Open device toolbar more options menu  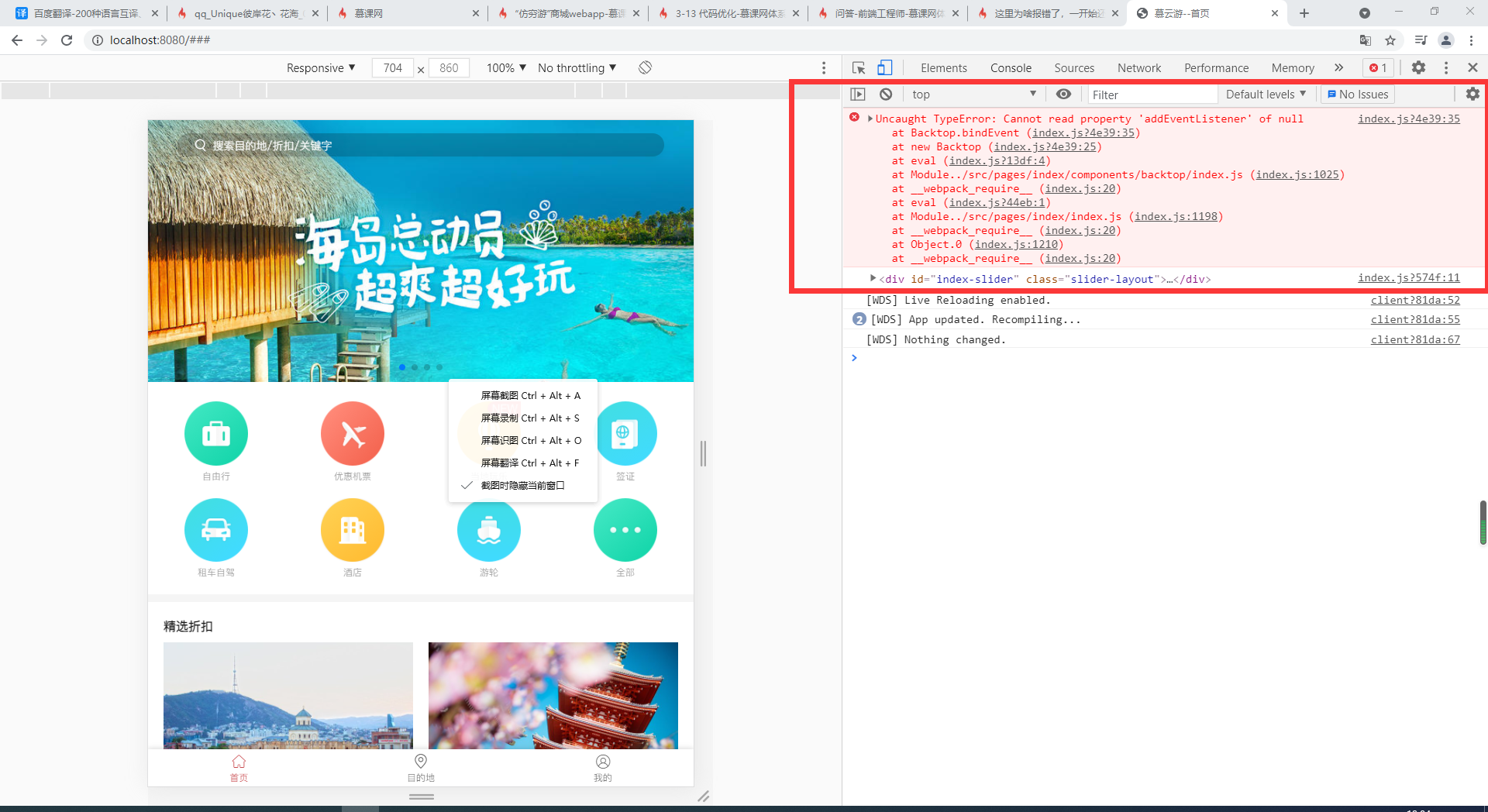[824, 68]
